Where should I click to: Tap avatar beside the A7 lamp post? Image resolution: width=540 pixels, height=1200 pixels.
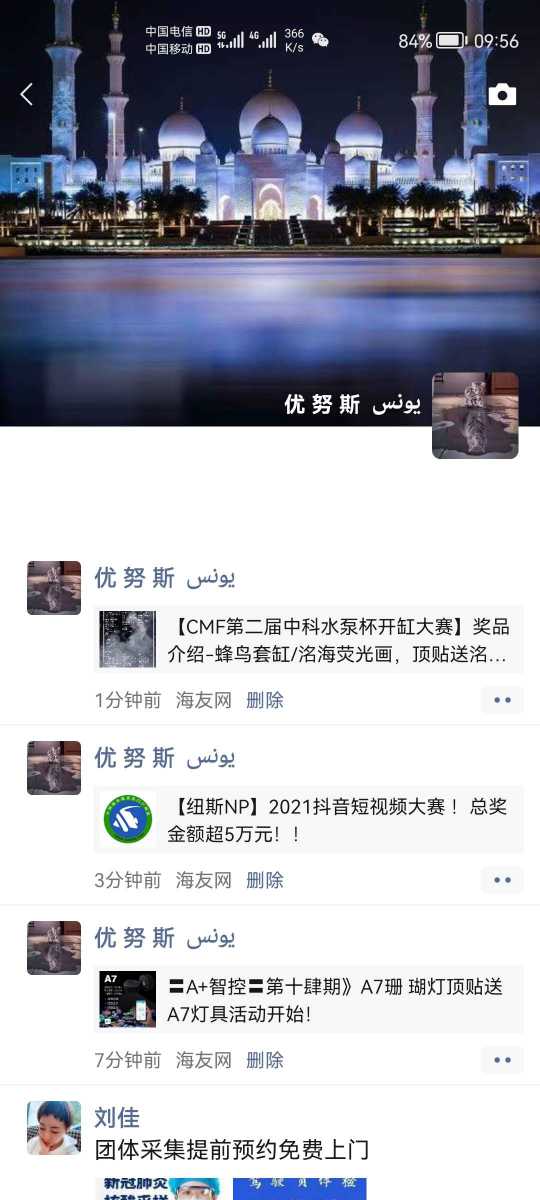coord(54,948)
